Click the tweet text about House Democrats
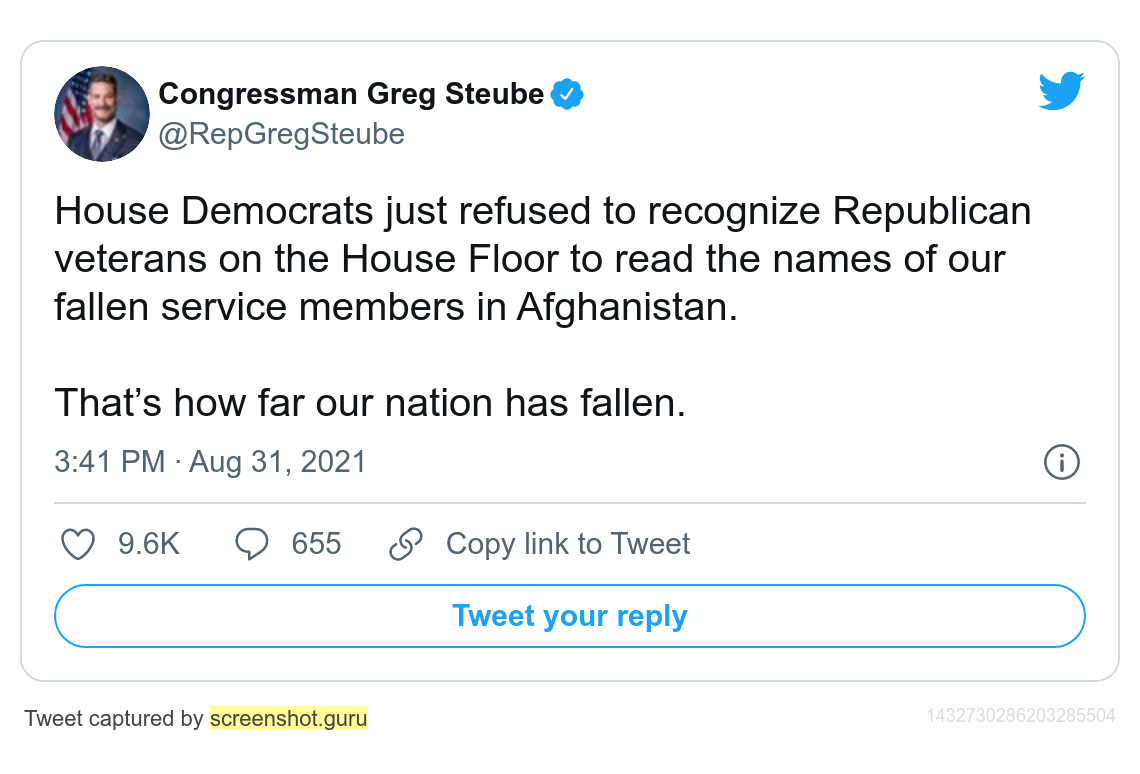The height and width of the screenshot is (774, 1140). 542,259
